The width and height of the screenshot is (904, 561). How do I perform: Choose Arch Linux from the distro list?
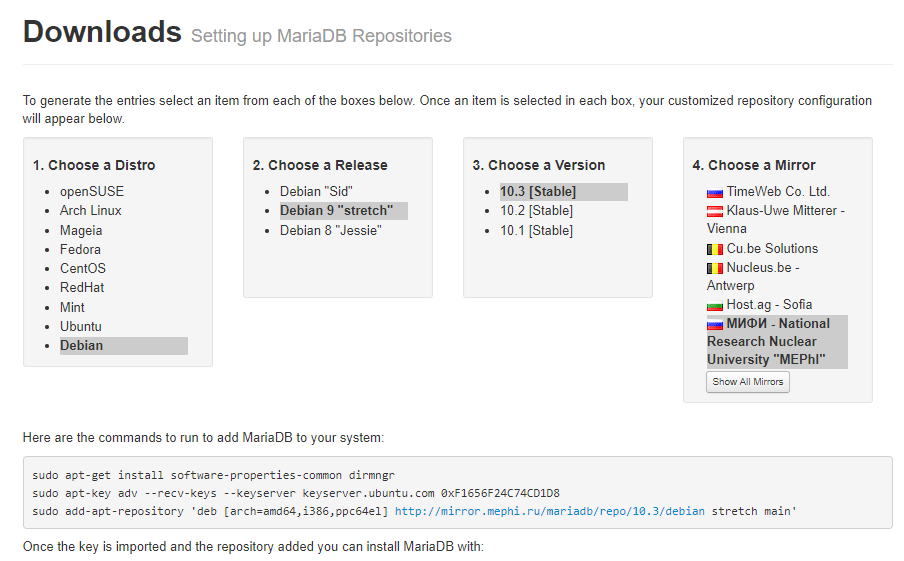91,210
